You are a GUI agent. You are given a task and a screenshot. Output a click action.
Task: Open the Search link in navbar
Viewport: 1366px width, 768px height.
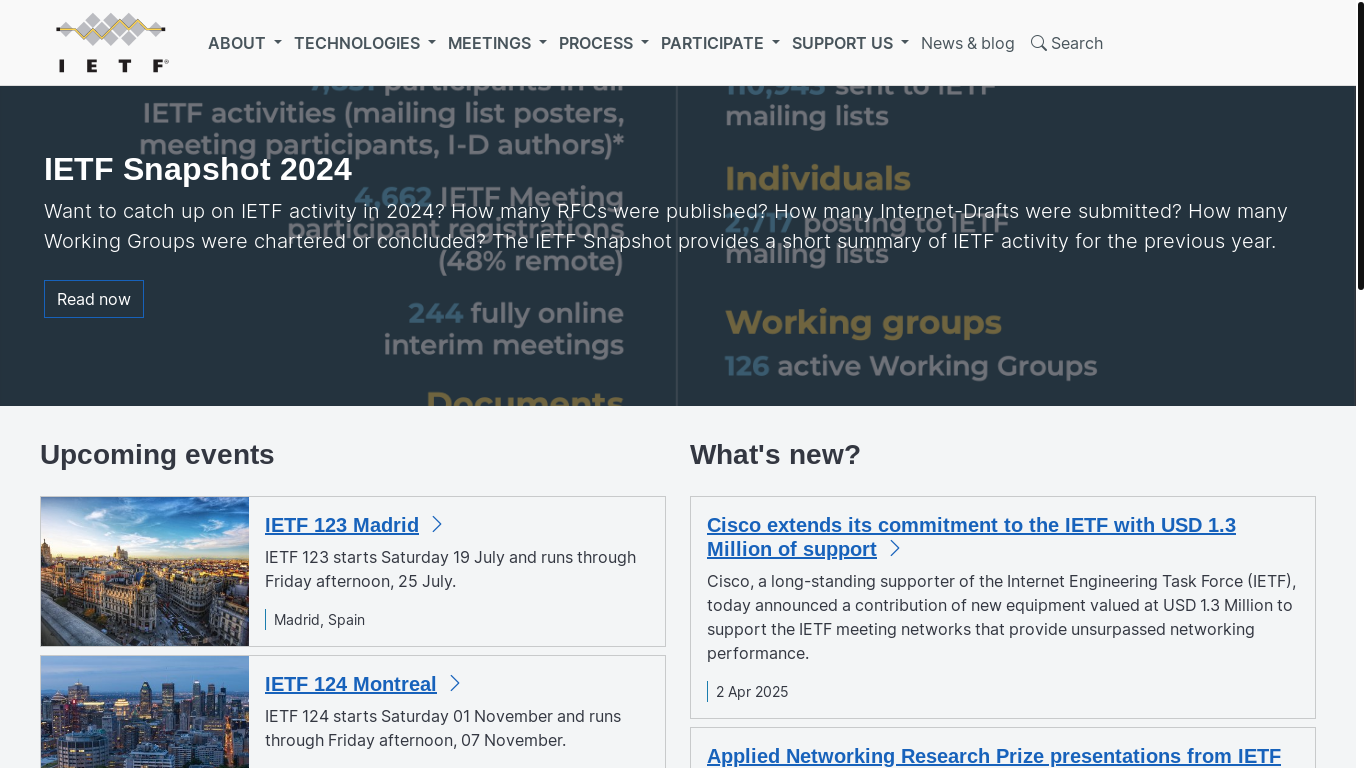coord(1067,43)
